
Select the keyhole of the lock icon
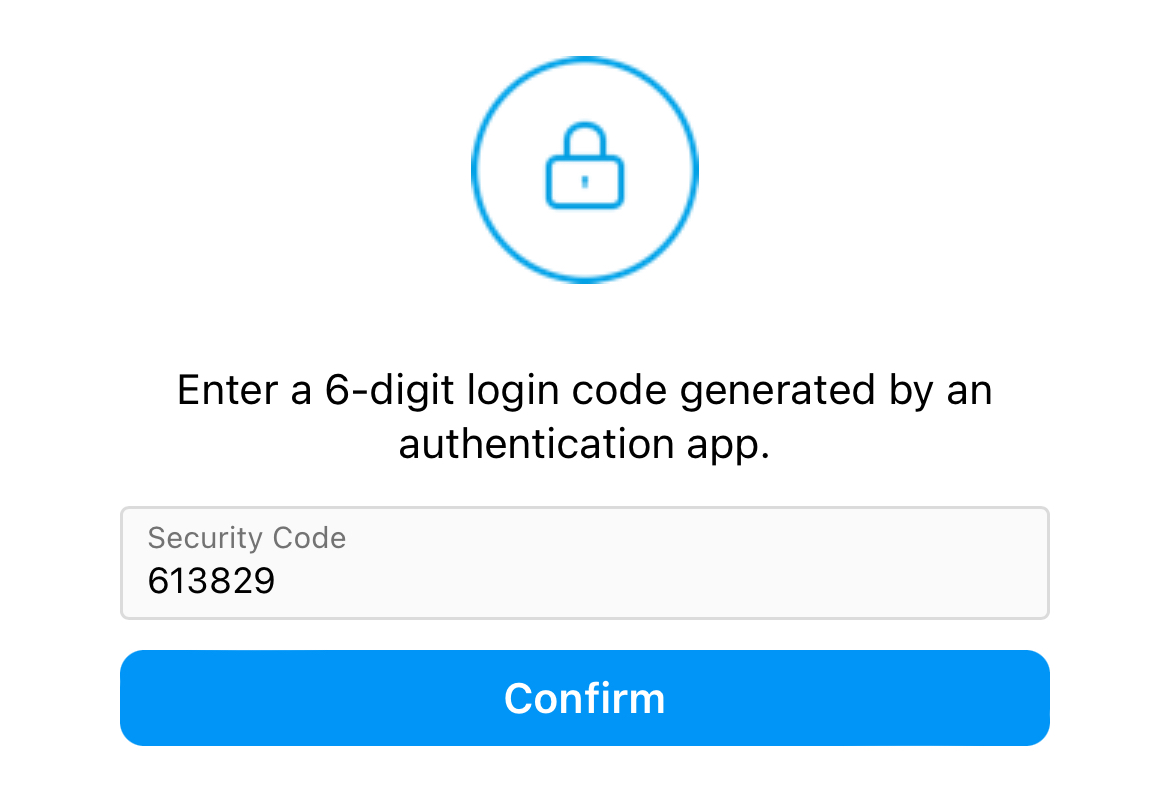click(x=585, y=181)
